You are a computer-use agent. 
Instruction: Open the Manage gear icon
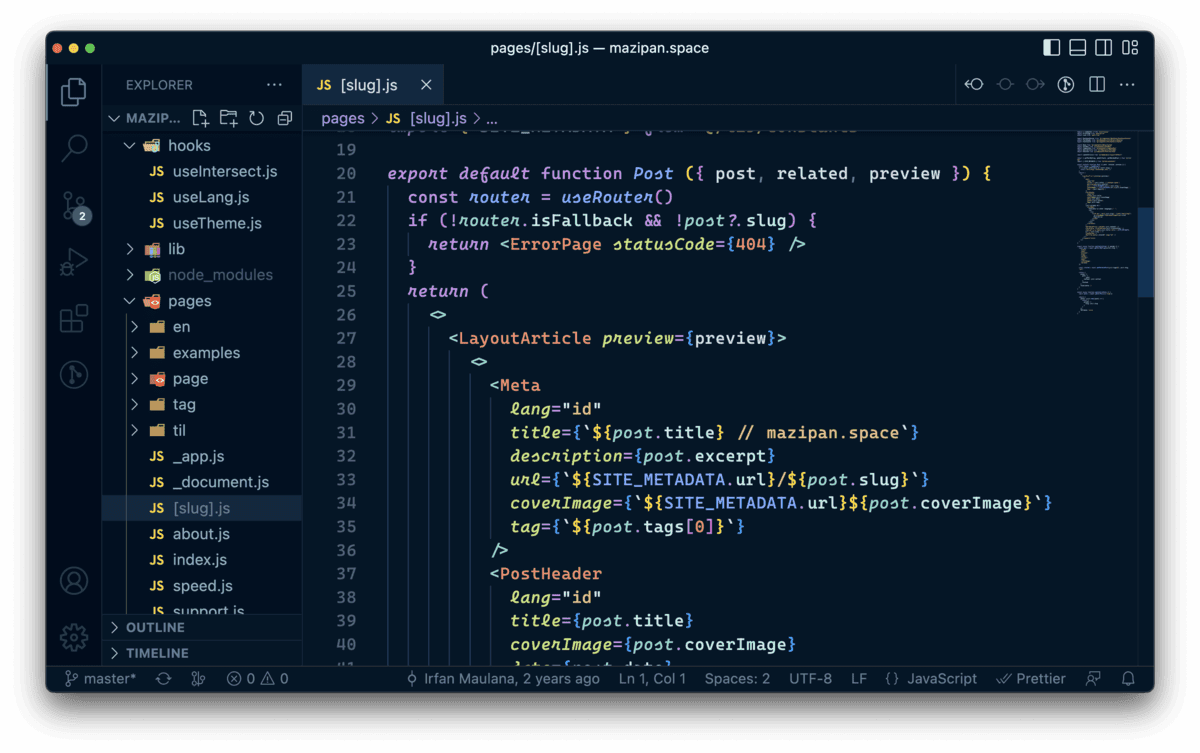click(x=74, y=637)
